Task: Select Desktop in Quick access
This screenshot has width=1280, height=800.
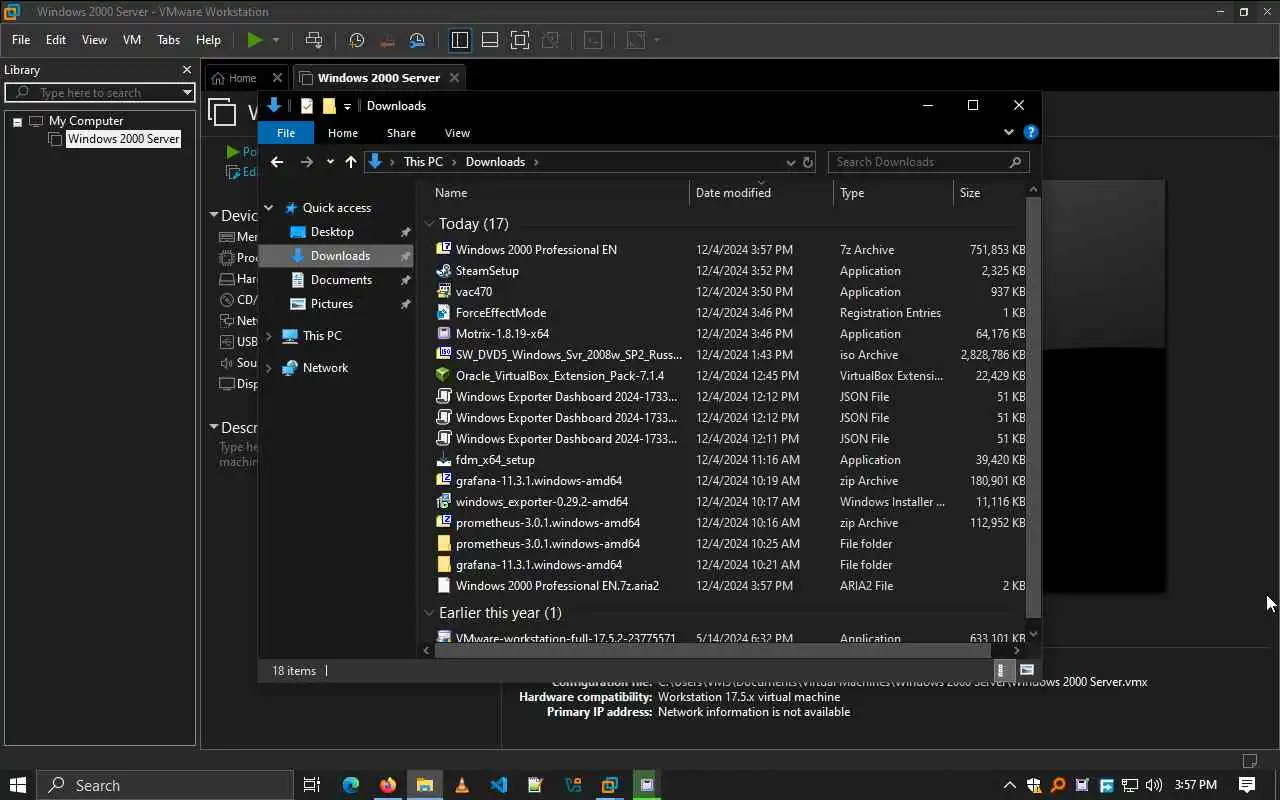Action: tap(332, 232)
